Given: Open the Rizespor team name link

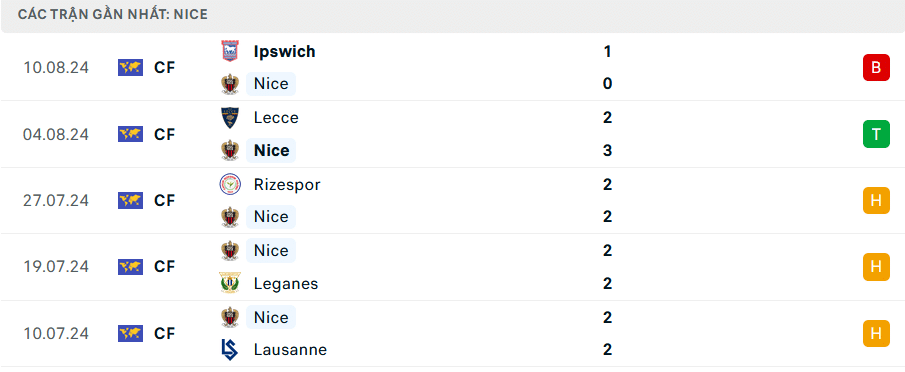Looking at the screenshot, I should click(287, 185).
